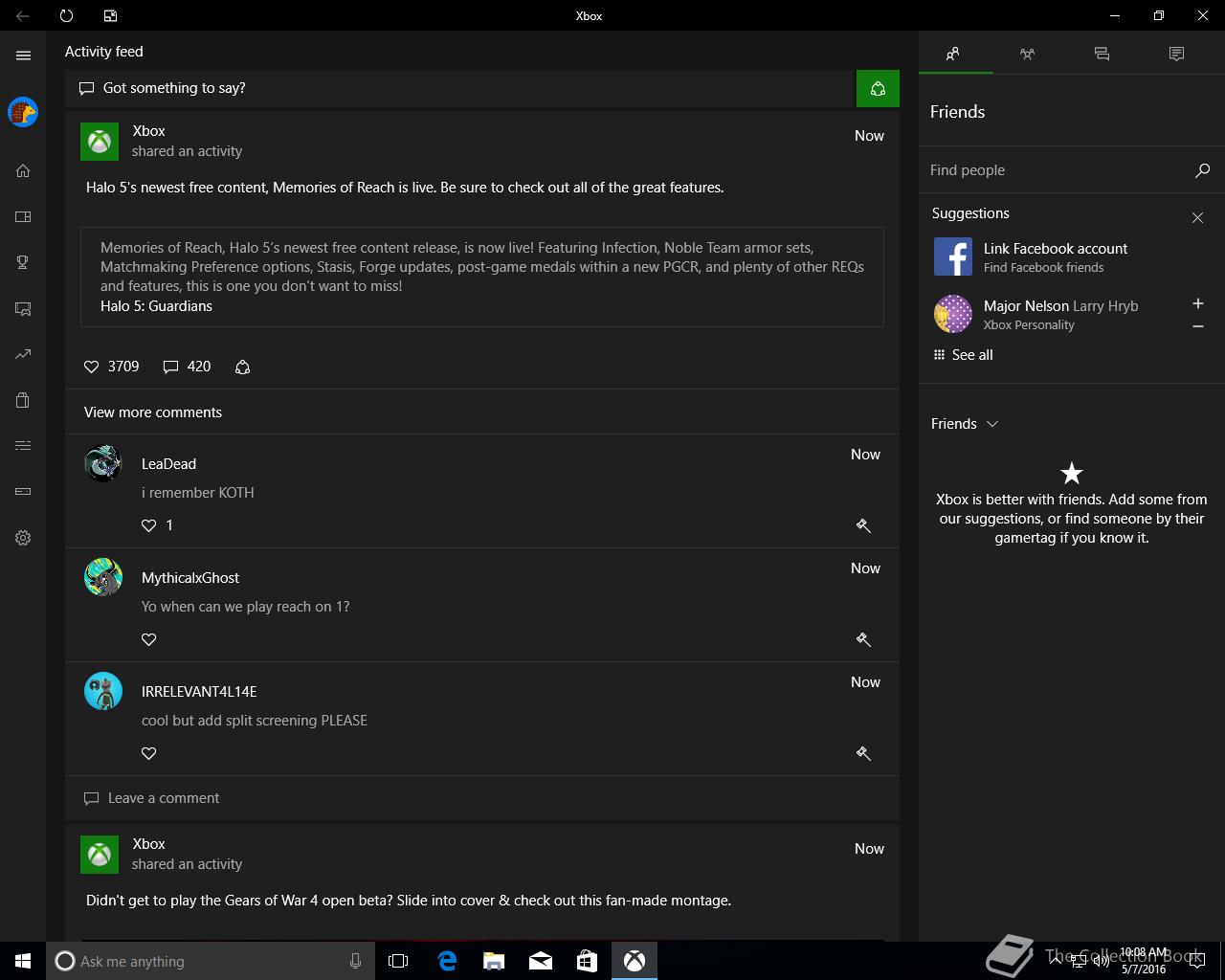Viewport: 1225px width, 980px height.
Task: Launch Microsoft Edge from taskbar
Action: tap(447, 961)
